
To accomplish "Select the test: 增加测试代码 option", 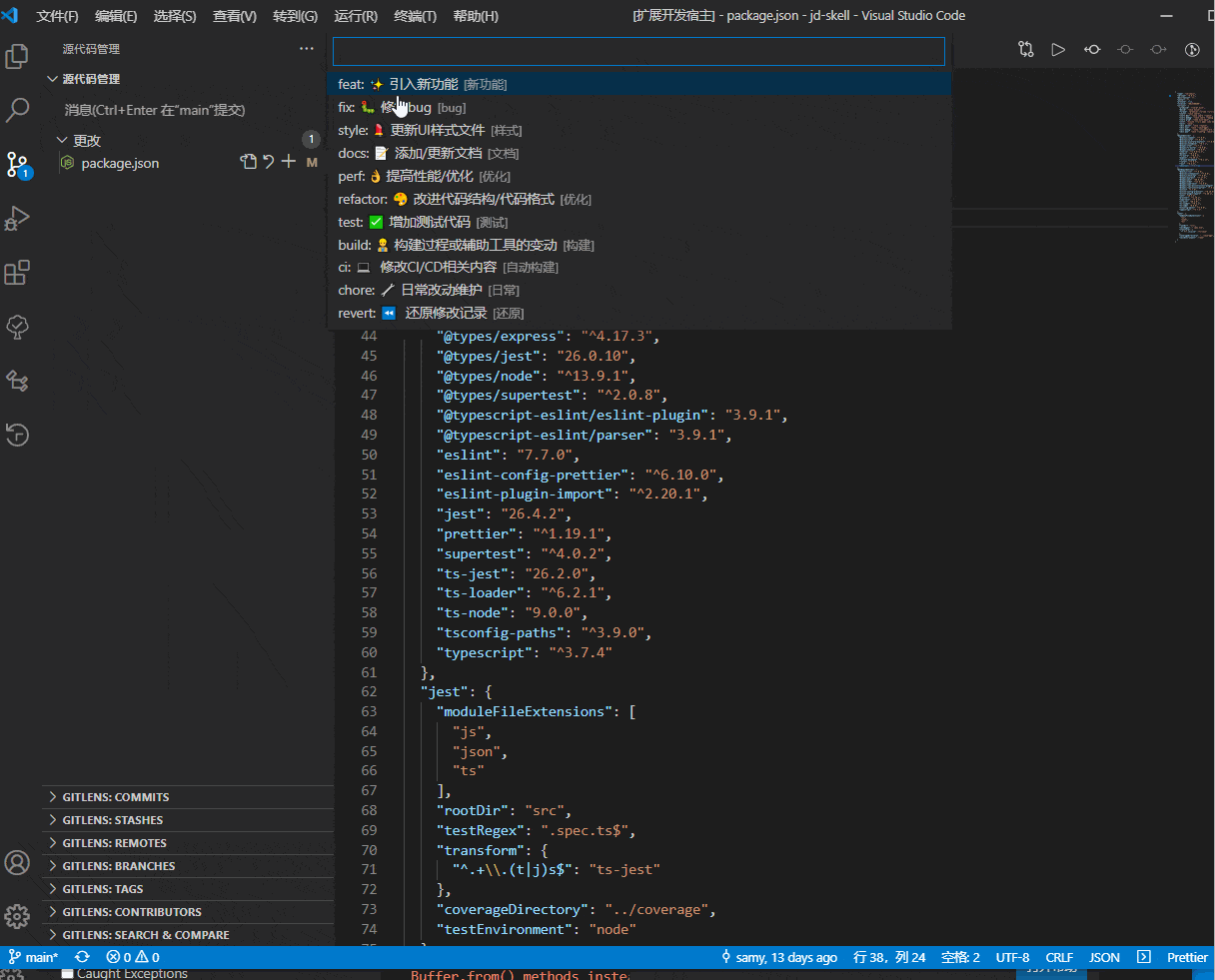I will 639,222.
